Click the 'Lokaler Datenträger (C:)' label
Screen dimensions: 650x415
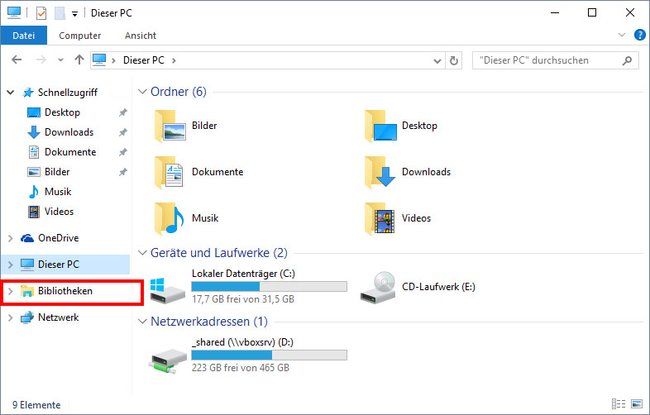click(243, 274)
